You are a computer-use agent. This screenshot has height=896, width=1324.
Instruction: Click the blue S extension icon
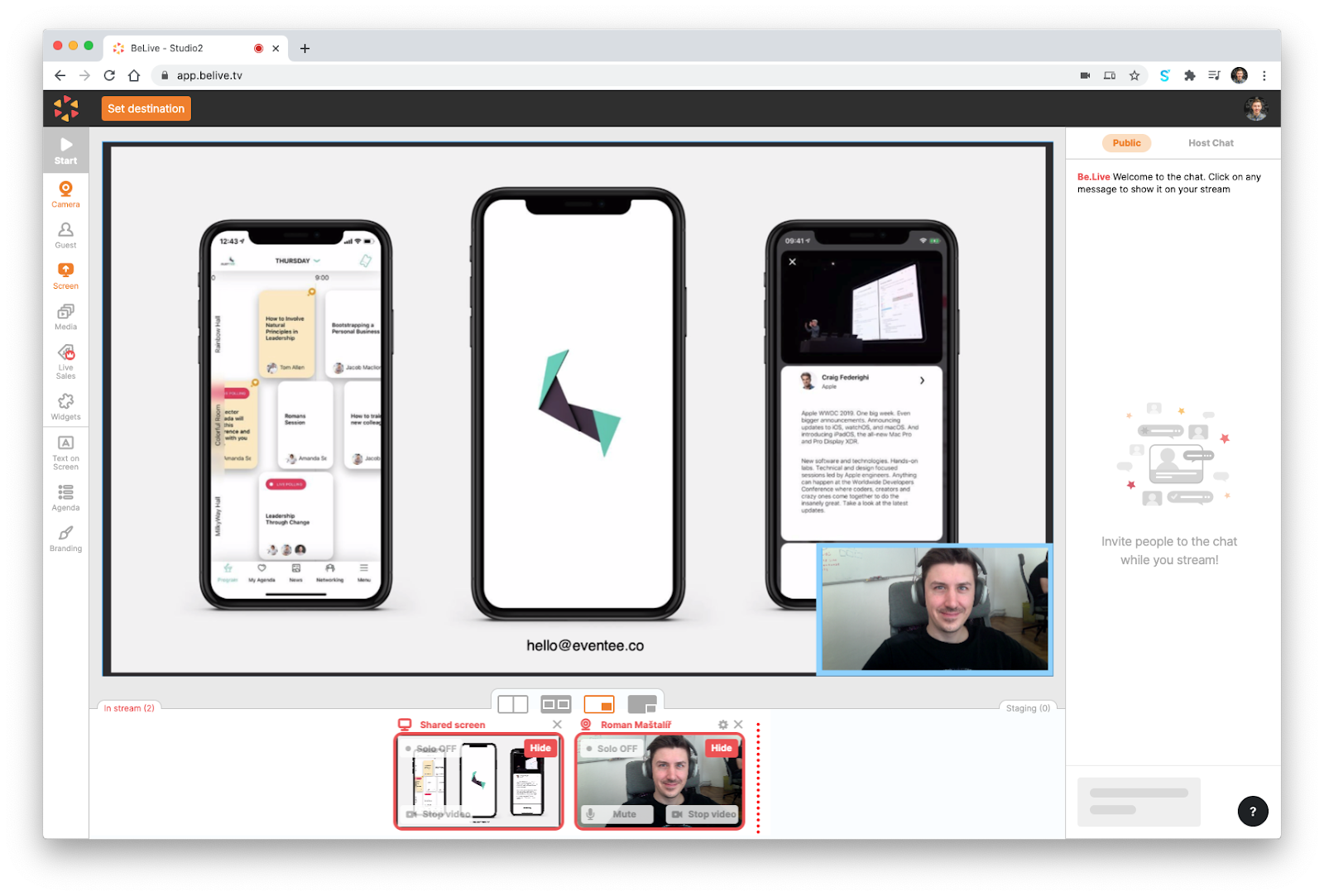pyautogui.click(x=1164, y=75)
